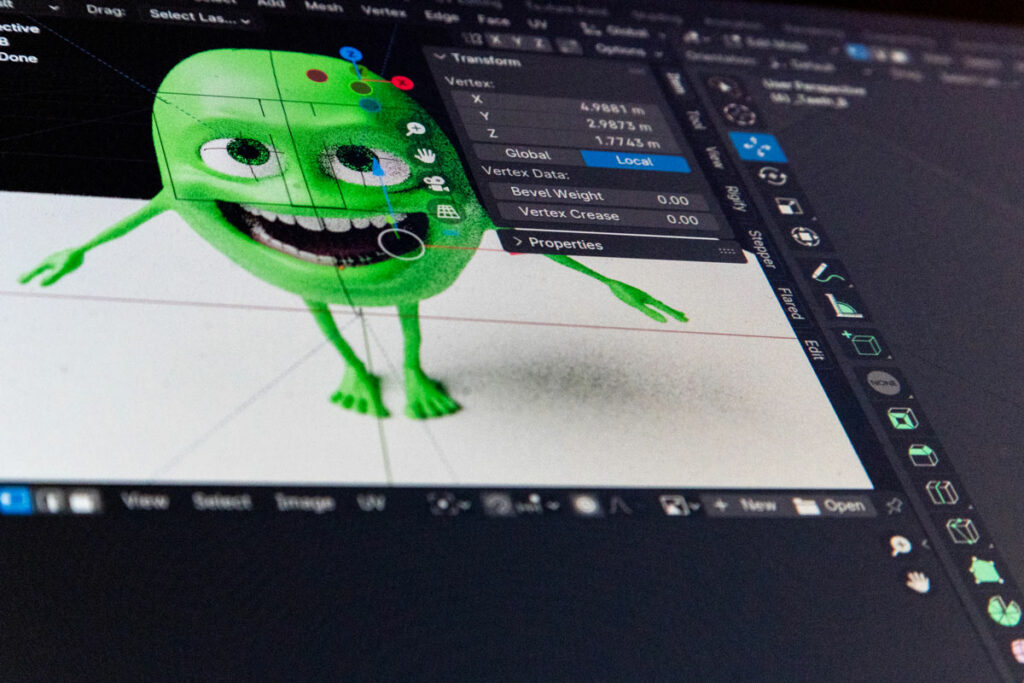Toggle the X axis mirror button
The image size is (1024, 683).
pyautogui.click(x=498, y=40)
